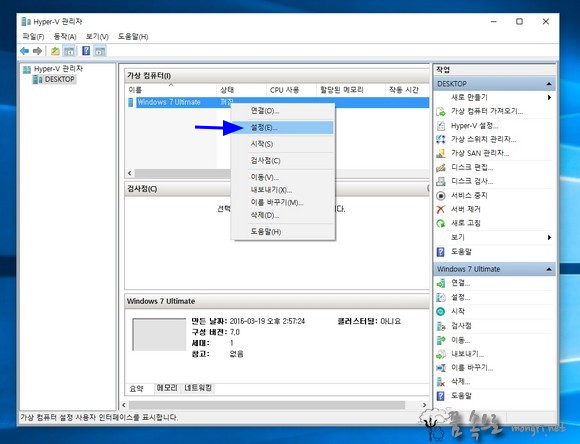The image size is (580, 444).
Task: Click the VM list scrollbar left arrow
Action: click(130, 173)
